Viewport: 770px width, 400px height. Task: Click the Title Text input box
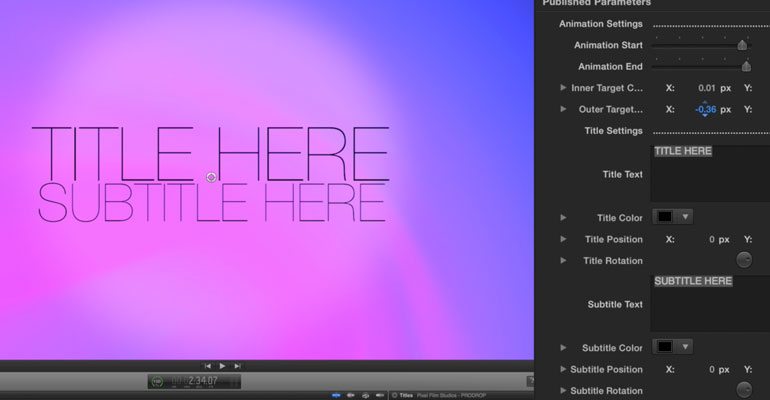pyautogui.click(x=710, y=174)
